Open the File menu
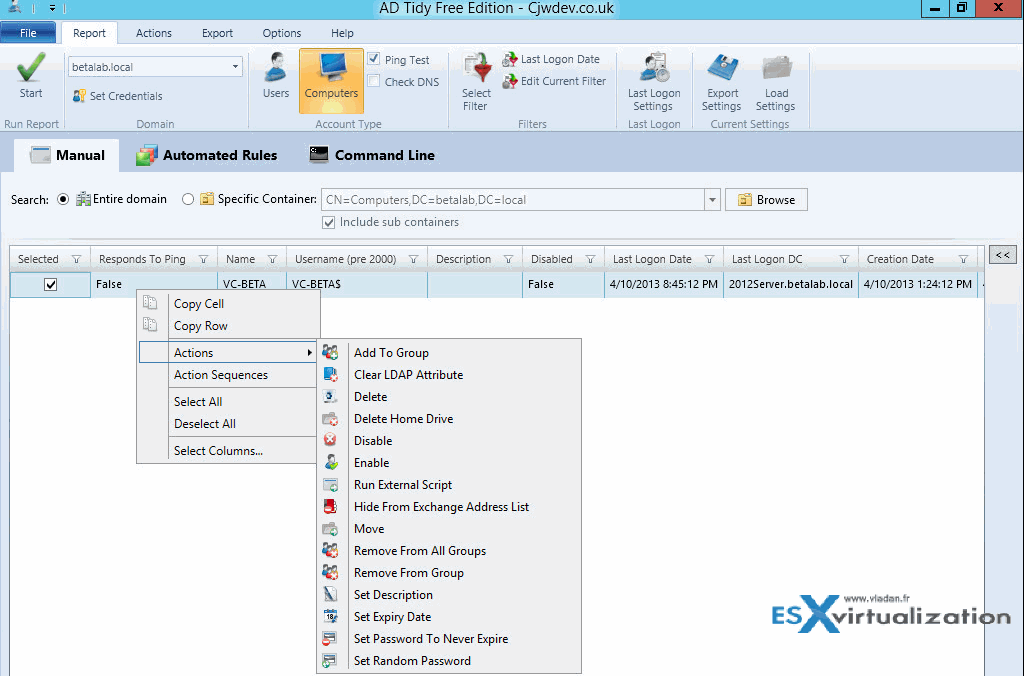The width and height of the screenshot is (1024, 676). click(28, 33)
